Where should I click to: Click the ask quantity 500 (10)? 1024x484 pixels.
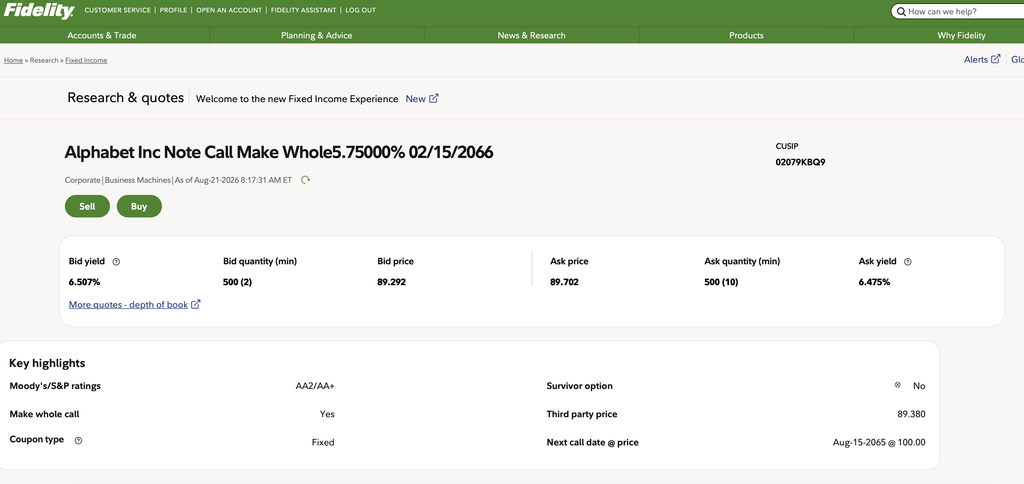[x=722, y=282]
